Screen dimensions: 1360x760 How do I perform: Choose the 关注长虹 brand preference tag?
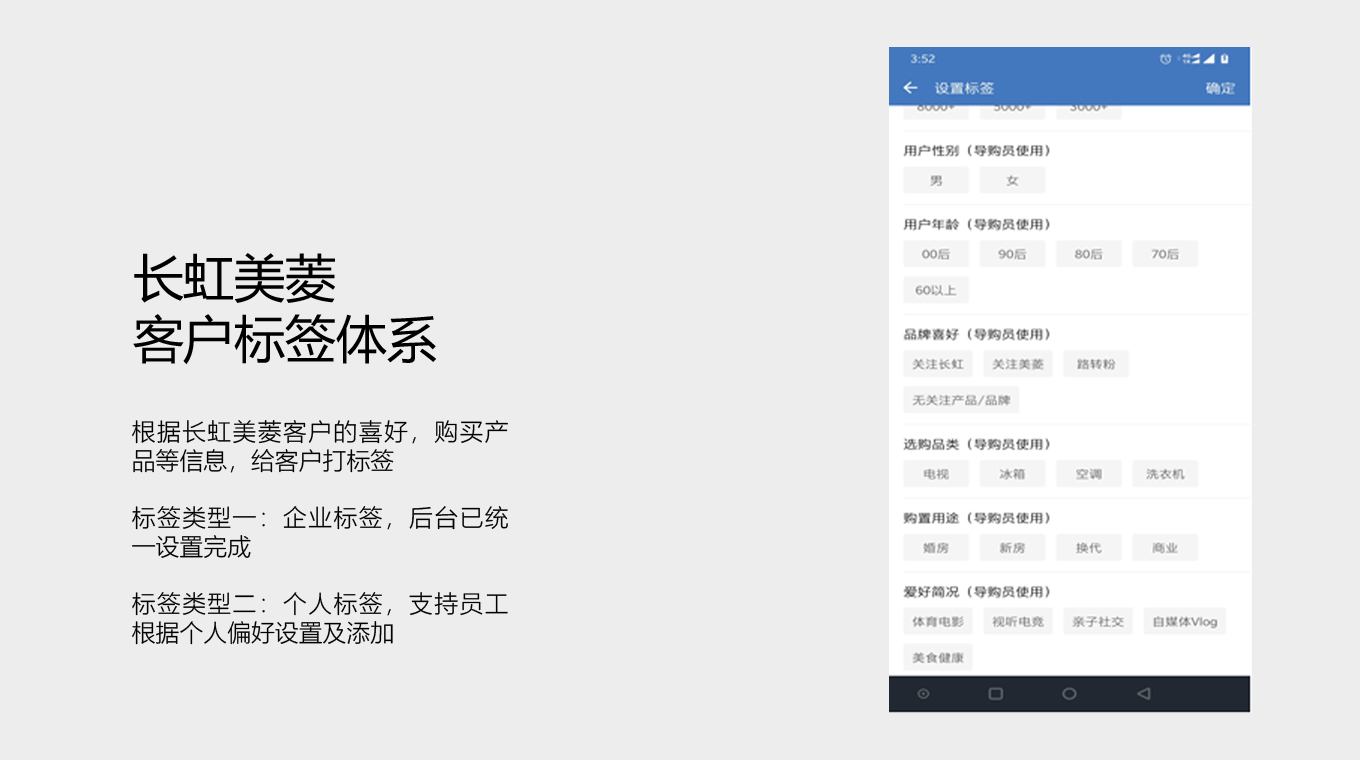938,364
